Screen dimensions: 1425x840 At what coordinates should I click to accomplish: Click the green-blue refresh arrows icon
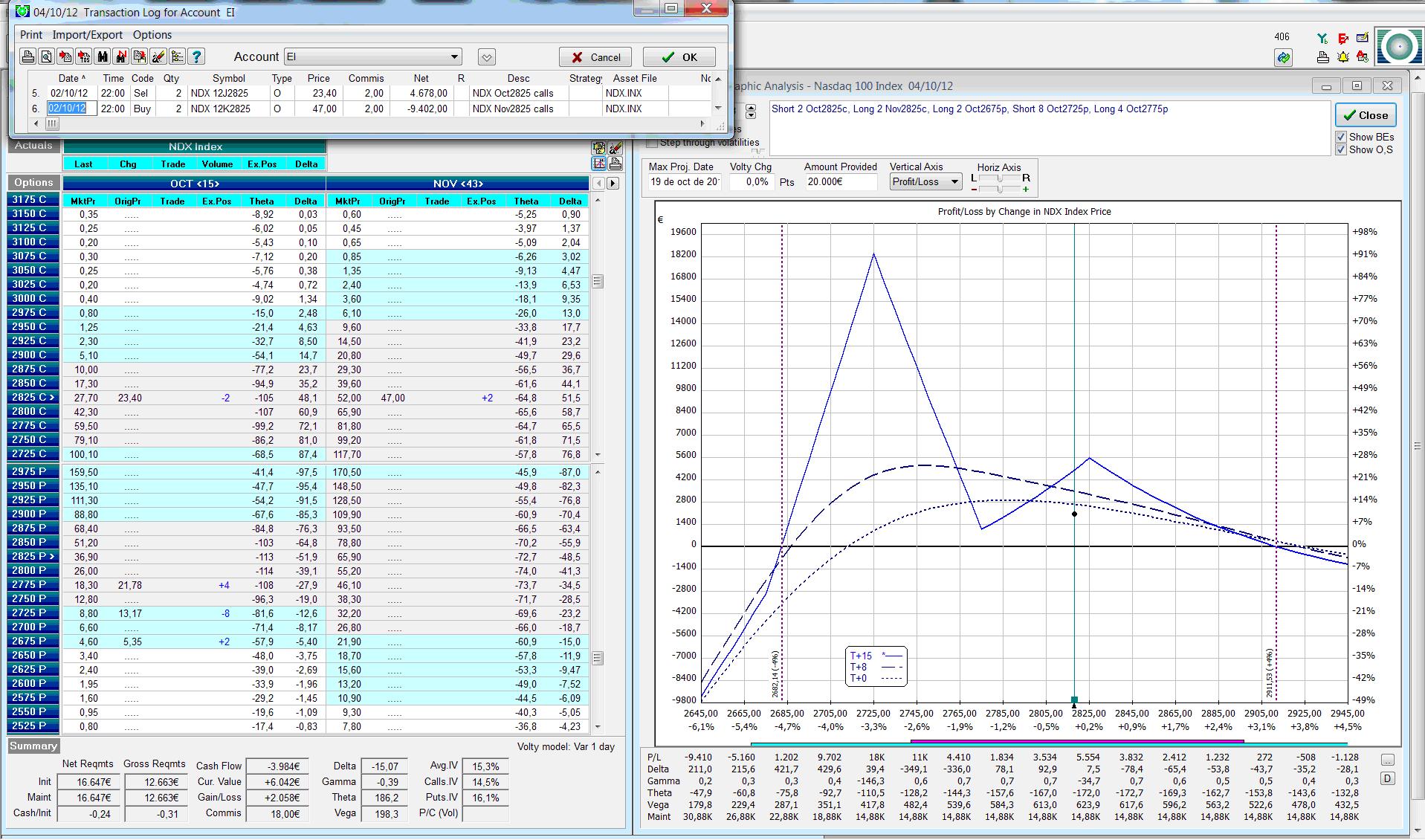(x=1283, y=57)
